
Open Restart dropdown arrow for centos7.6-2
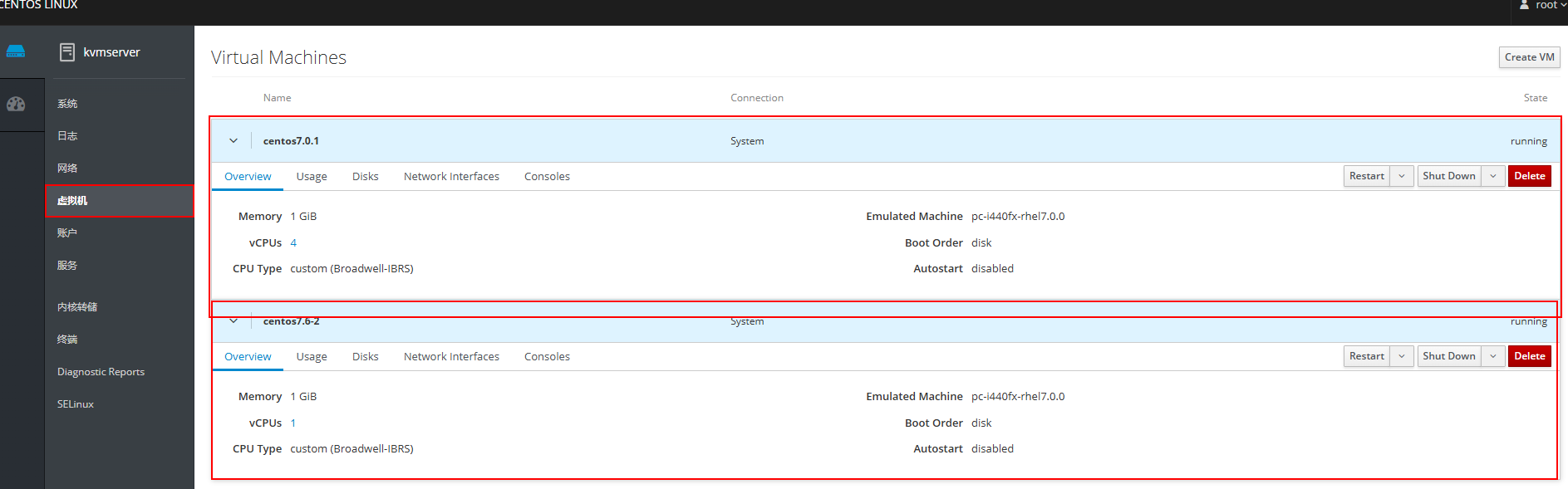(1402, 356)
